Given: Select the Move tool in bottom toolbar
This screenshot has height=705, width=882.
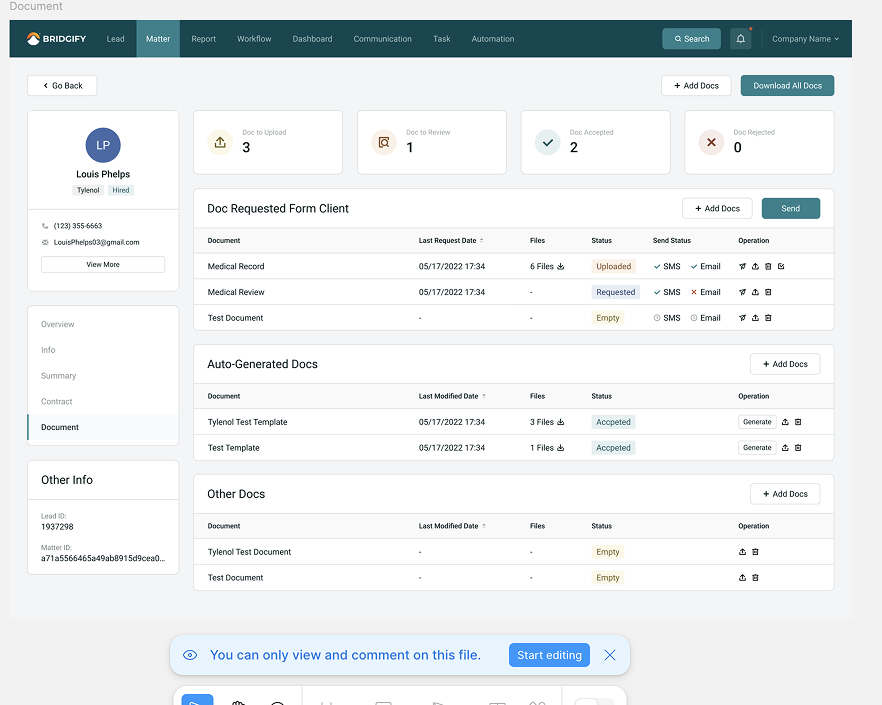Looking at the screenshot, I should click(197, 699).
